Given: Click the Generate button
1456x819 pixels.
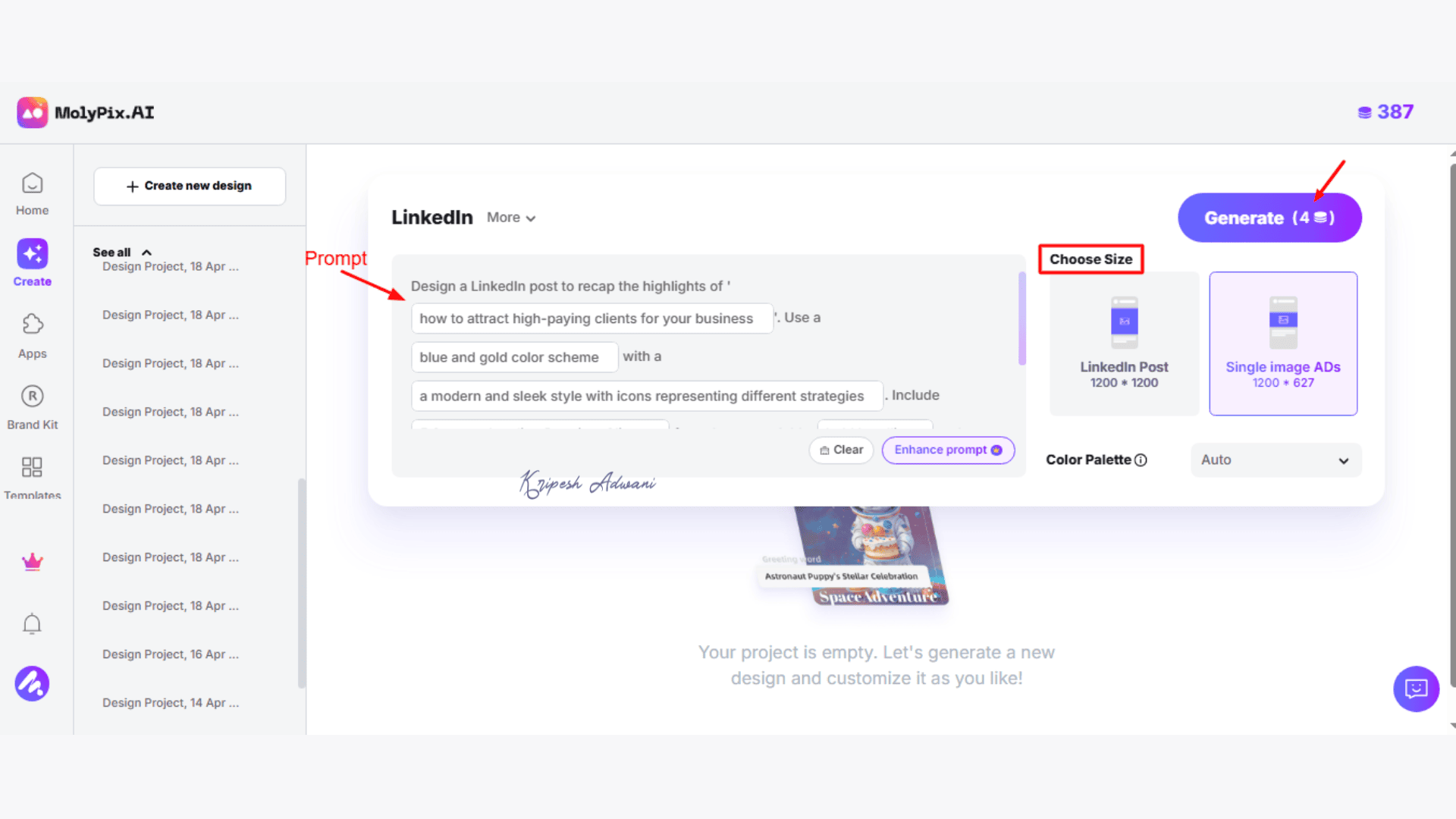Looking at the screenshot, I should tap(1269, 218).
